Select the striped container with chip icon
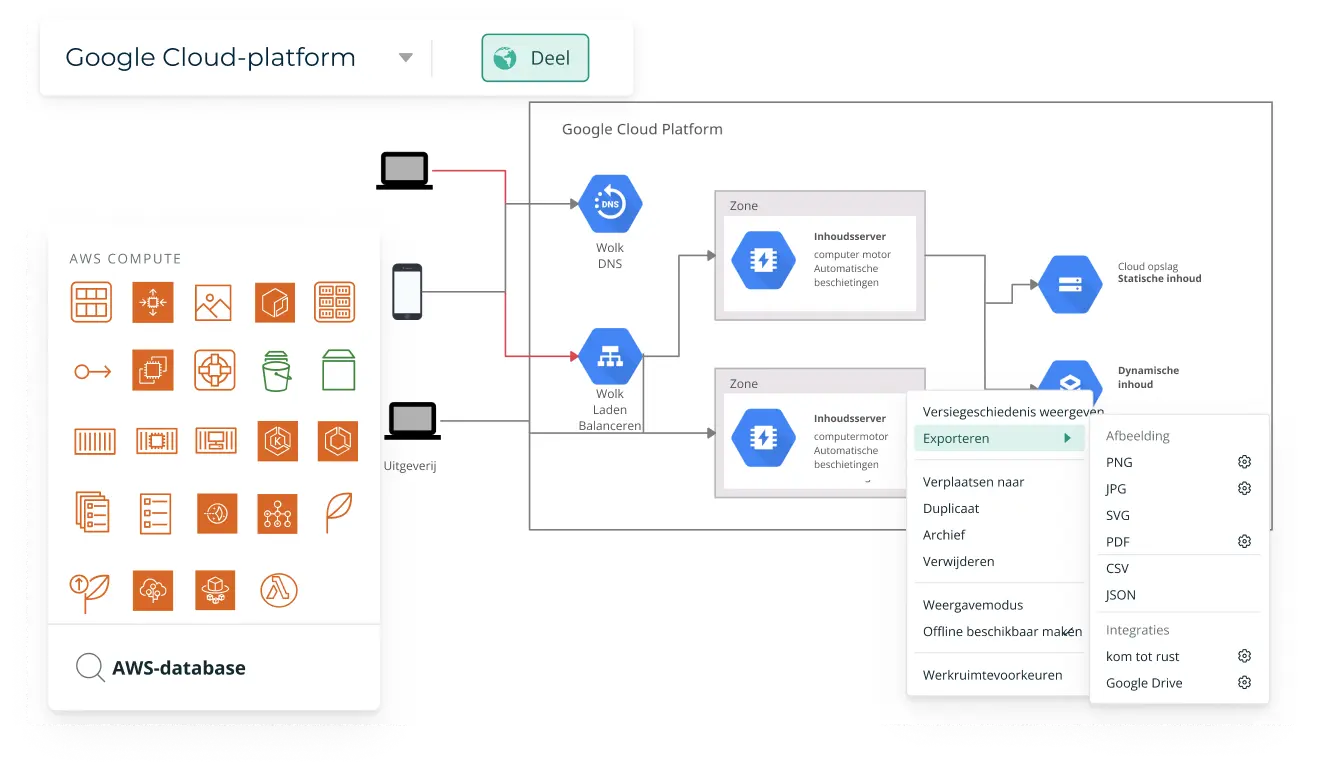Screen dimensions: 1318x774 156,440
